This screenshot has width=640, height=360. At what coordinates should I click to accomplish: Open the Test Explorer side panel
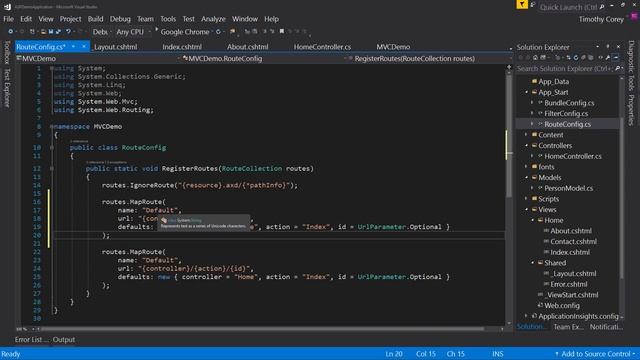[7, 88]
